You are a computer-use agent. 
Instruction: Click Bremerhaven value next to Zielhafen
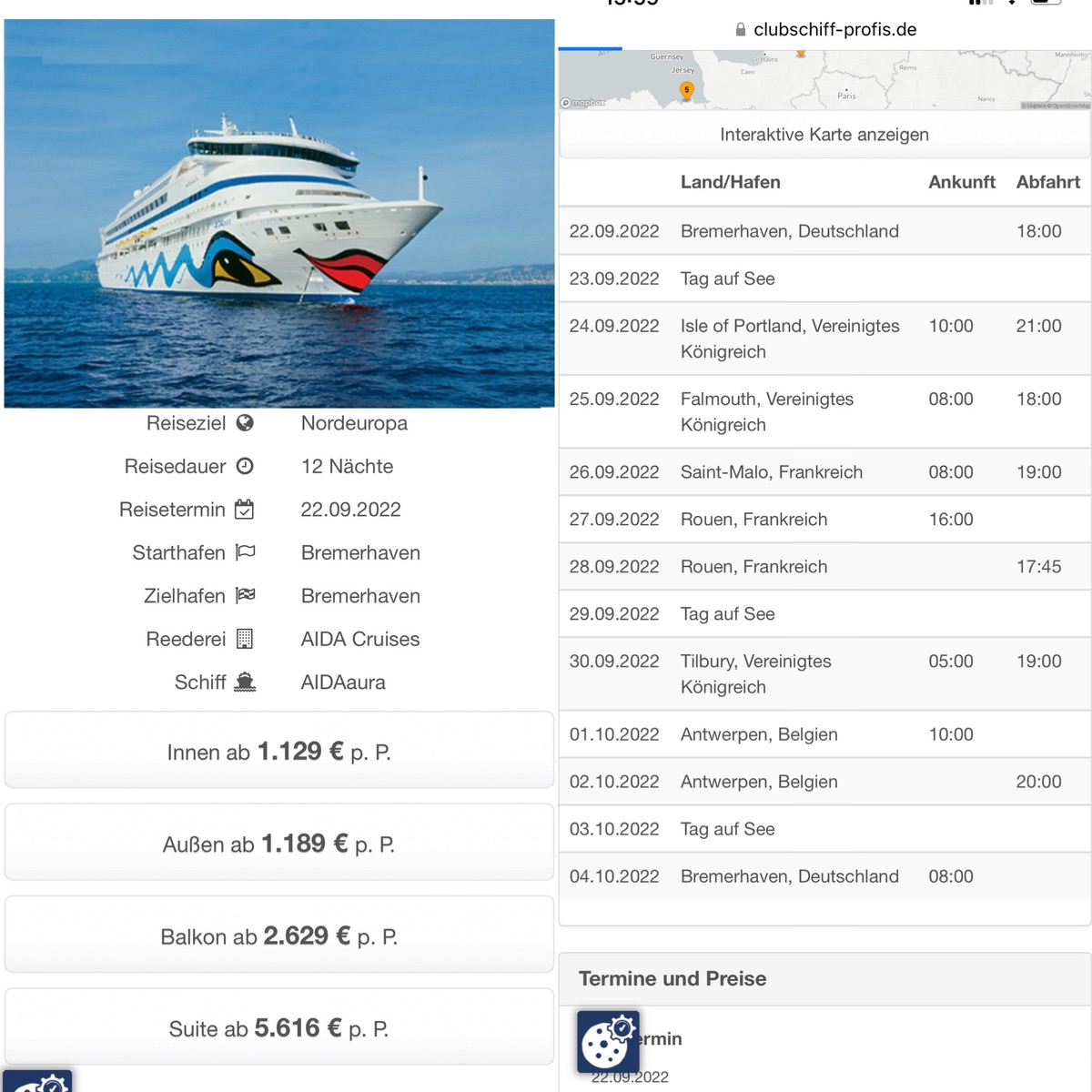pyautogui.click(x=360, y=596)
